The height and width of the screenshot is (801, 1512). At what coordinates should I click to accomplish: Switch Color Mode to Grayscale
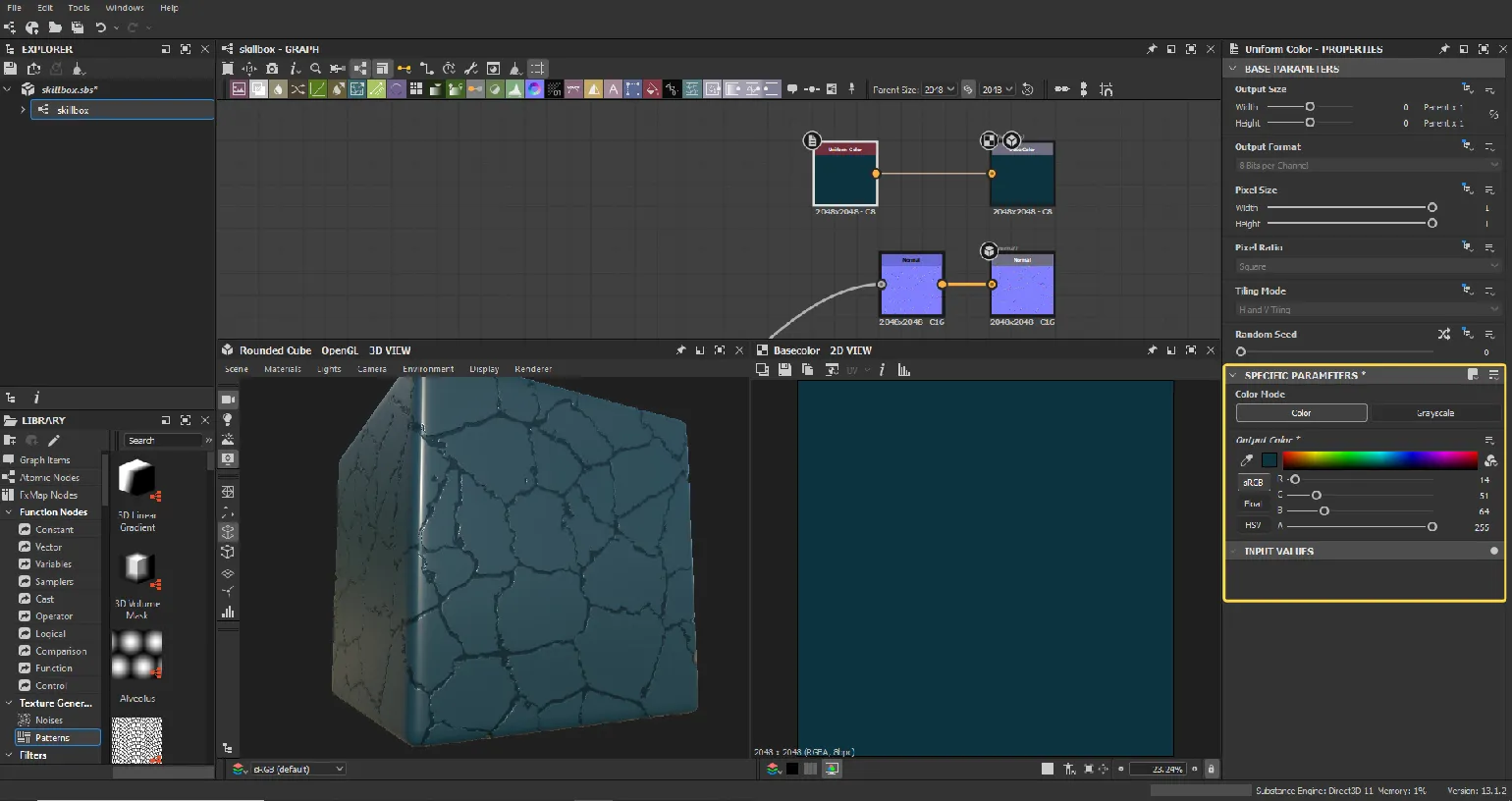[1434, 413]
